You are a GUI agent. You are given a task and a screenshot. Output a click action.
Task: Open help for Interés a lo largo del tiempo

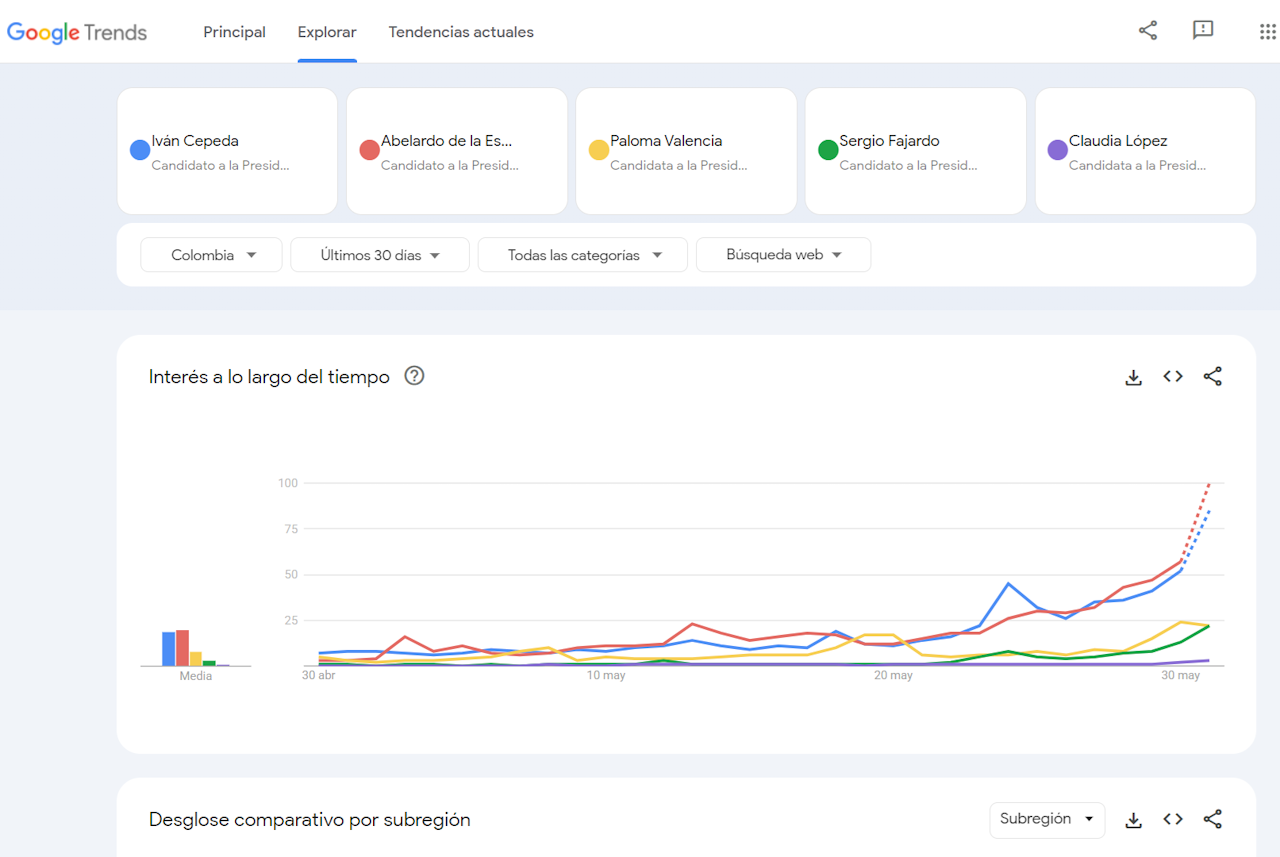click(414, 376)
